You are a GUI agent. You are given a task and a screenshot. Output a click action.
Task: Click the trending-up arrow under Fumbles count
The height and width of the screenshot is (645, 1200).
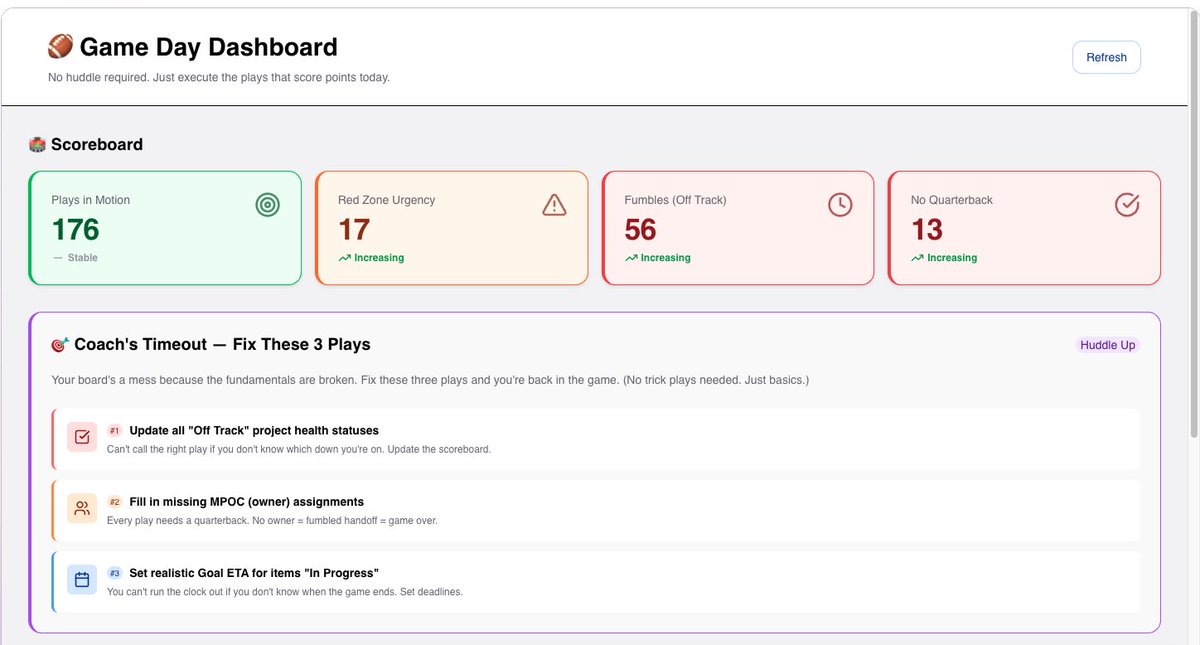(631, 258)
